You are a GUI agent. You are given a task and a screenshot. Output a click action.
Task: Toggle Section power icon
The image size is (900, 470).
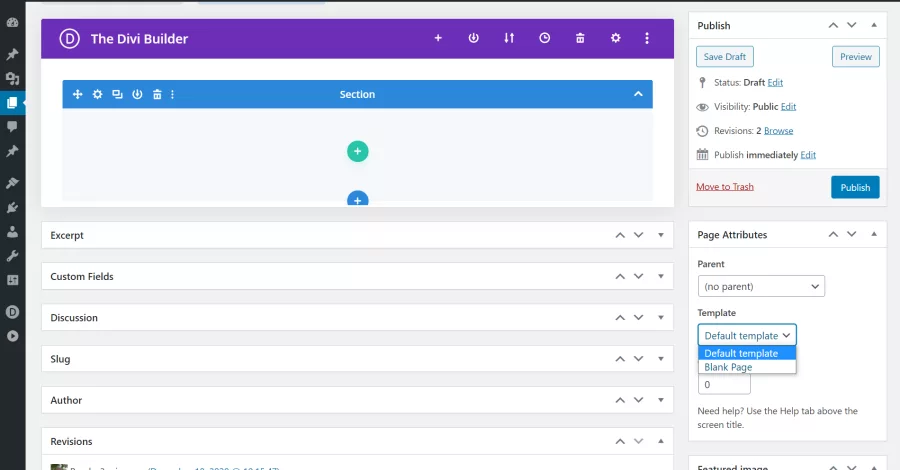pos(137,94)
